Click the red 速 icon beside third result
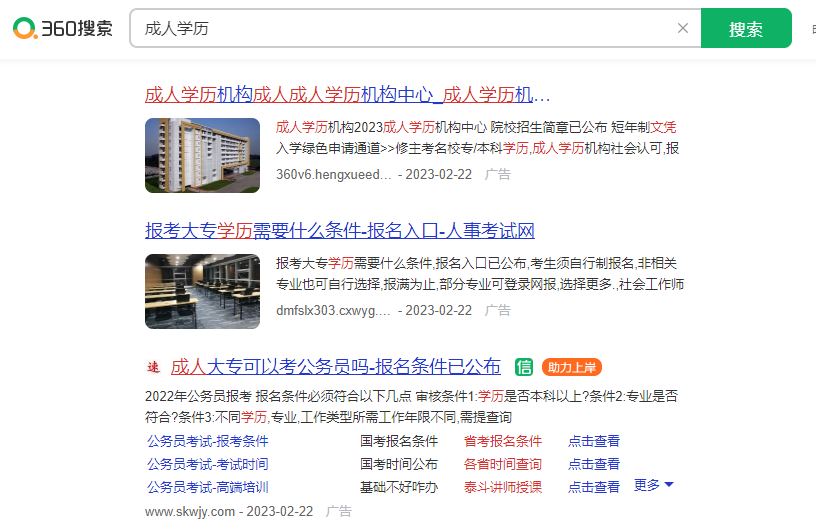 [x=153, y=367]
